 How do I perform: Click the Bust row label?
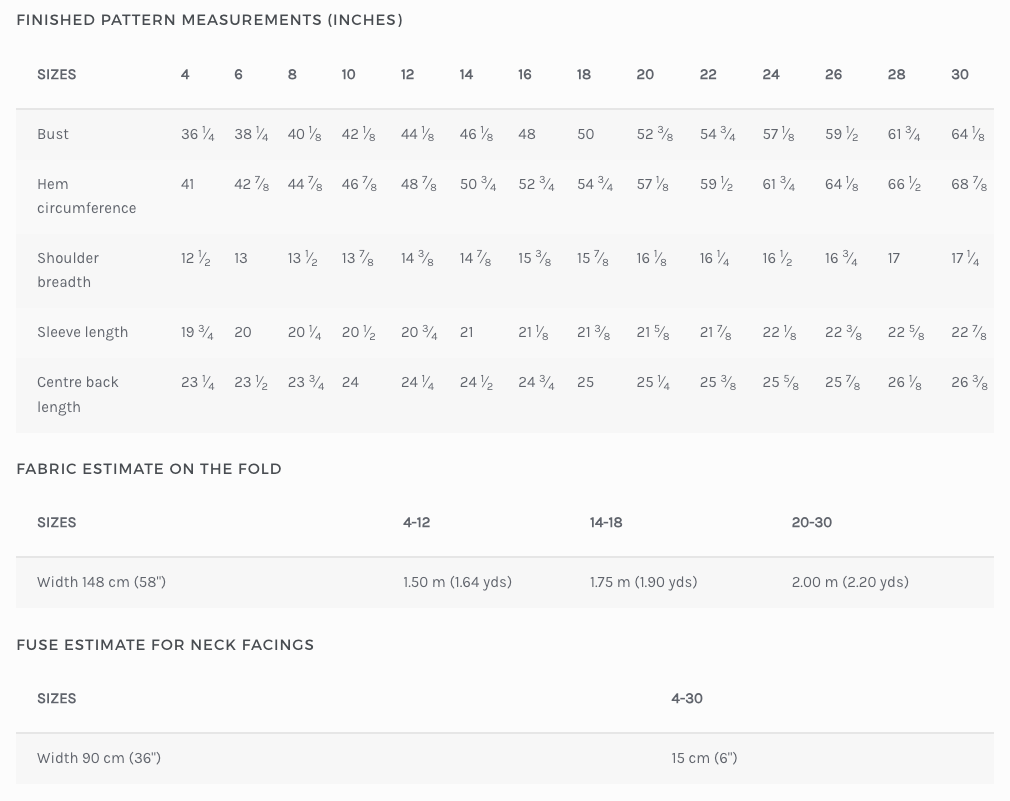[53, 134]
